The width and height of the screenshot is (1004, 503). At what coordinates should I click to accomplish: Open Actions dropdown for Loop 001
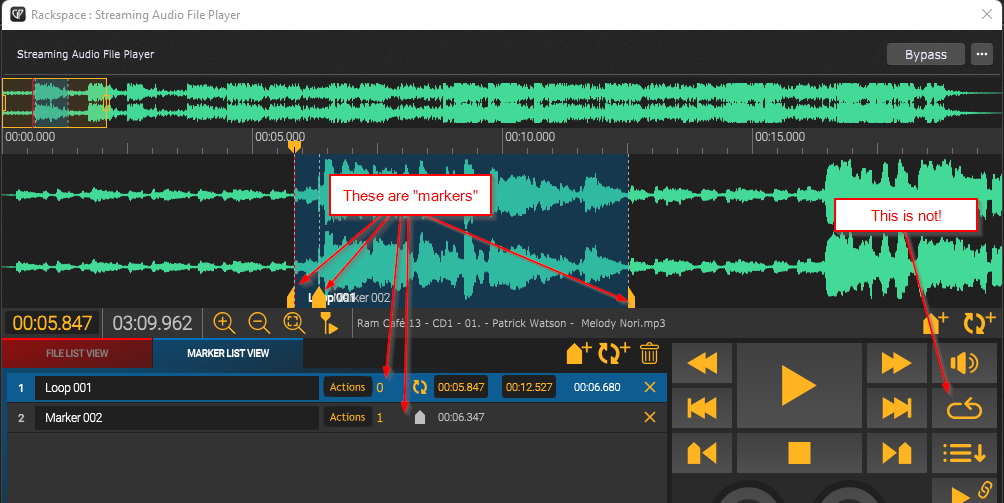click(347, 387)
